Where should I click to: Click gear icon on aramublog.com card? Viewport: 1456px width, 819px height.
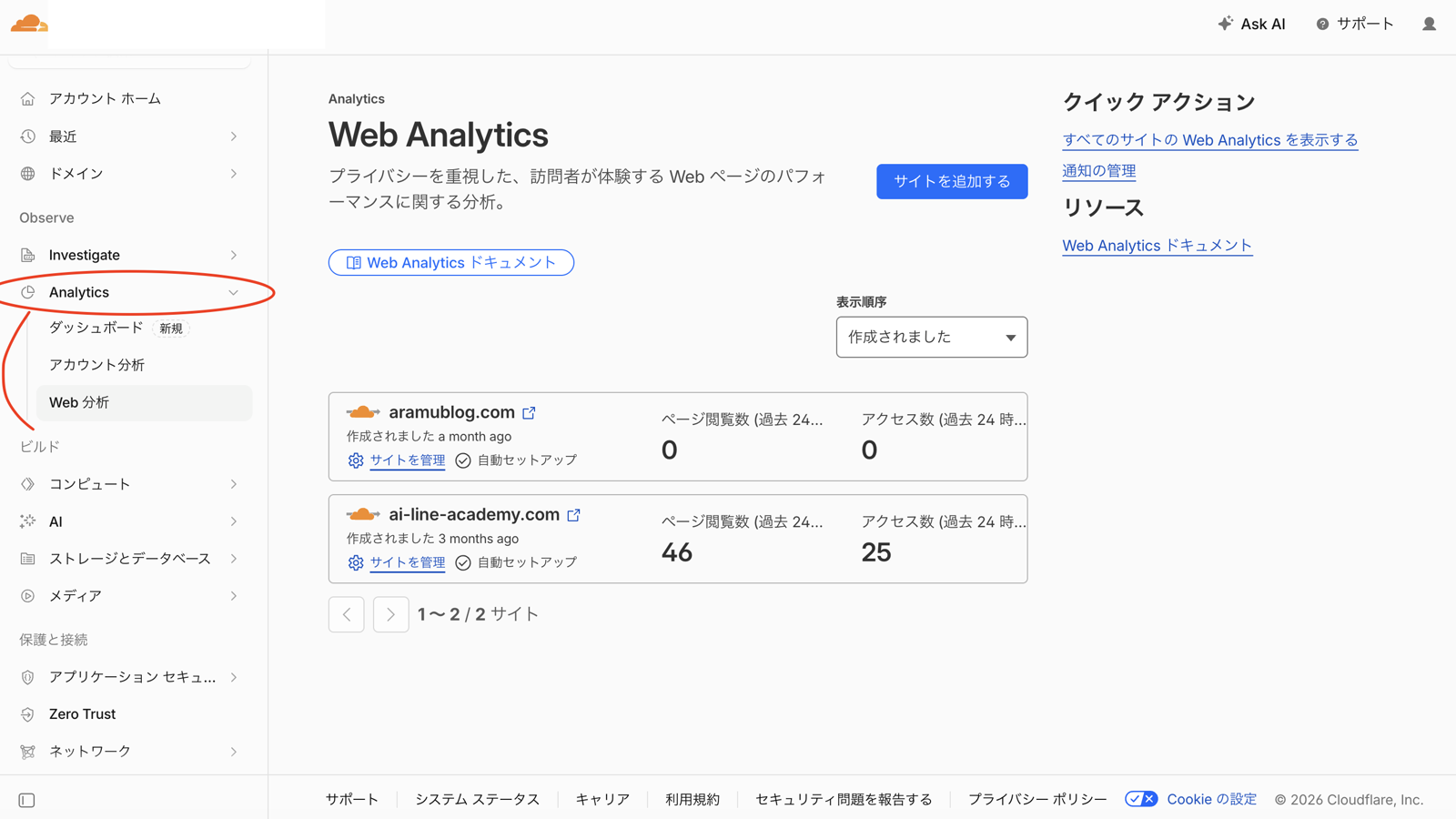coord(356,460)
